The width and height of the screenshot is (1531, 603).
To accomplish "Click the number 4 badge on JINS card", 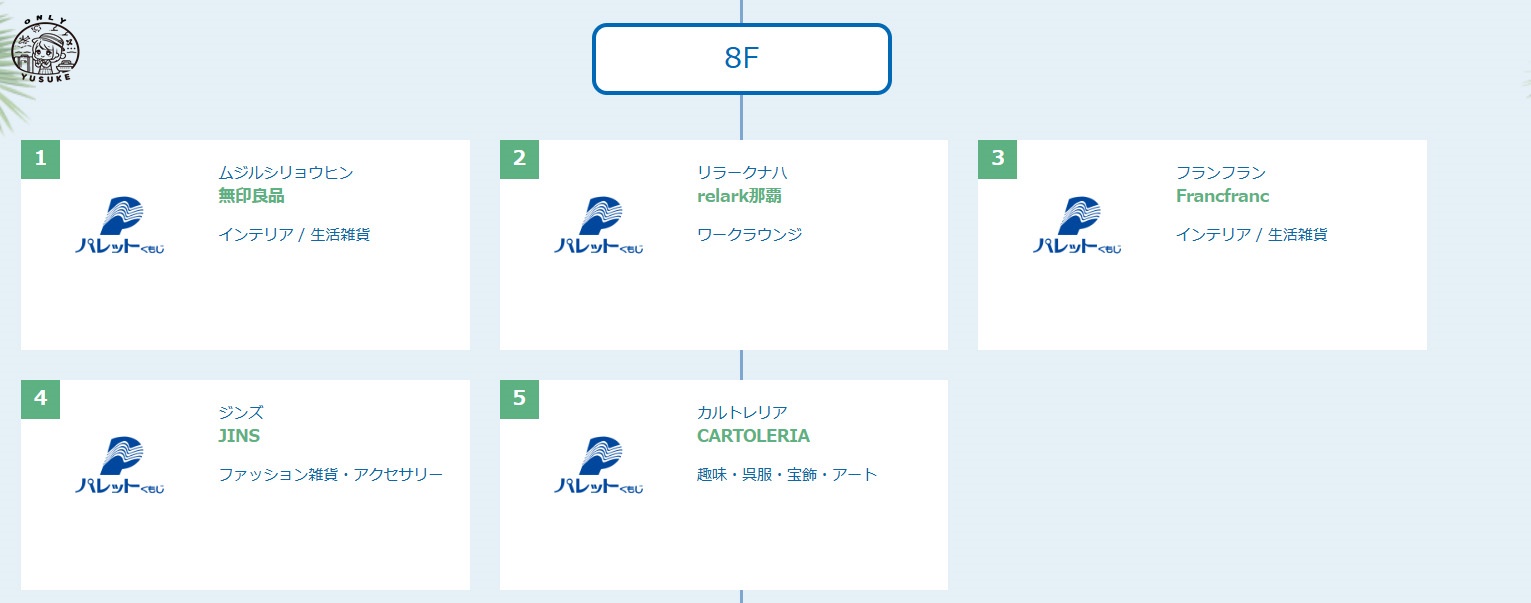I will point(40,399).
